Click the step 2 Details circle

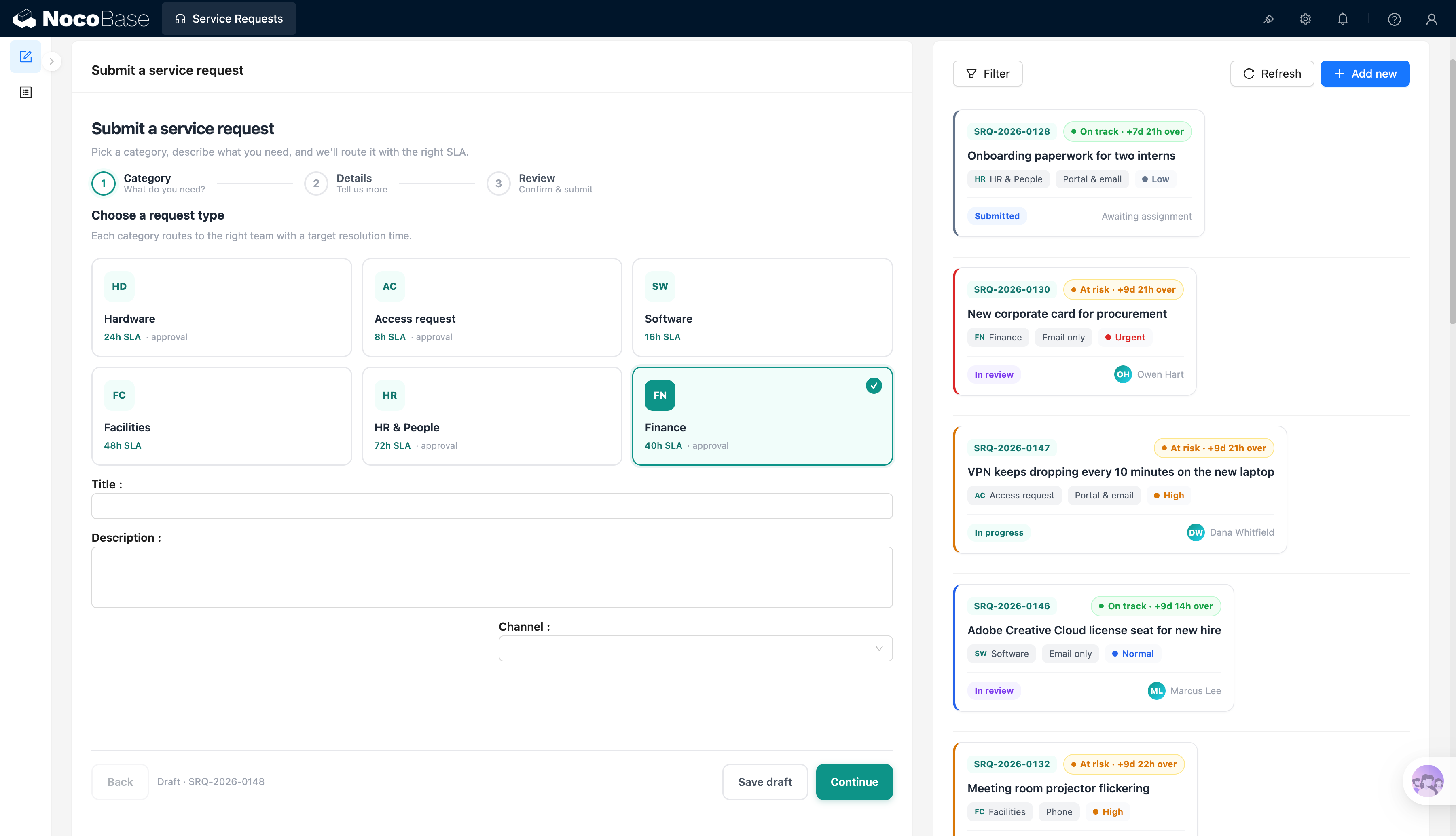click(x=316, y=184)
